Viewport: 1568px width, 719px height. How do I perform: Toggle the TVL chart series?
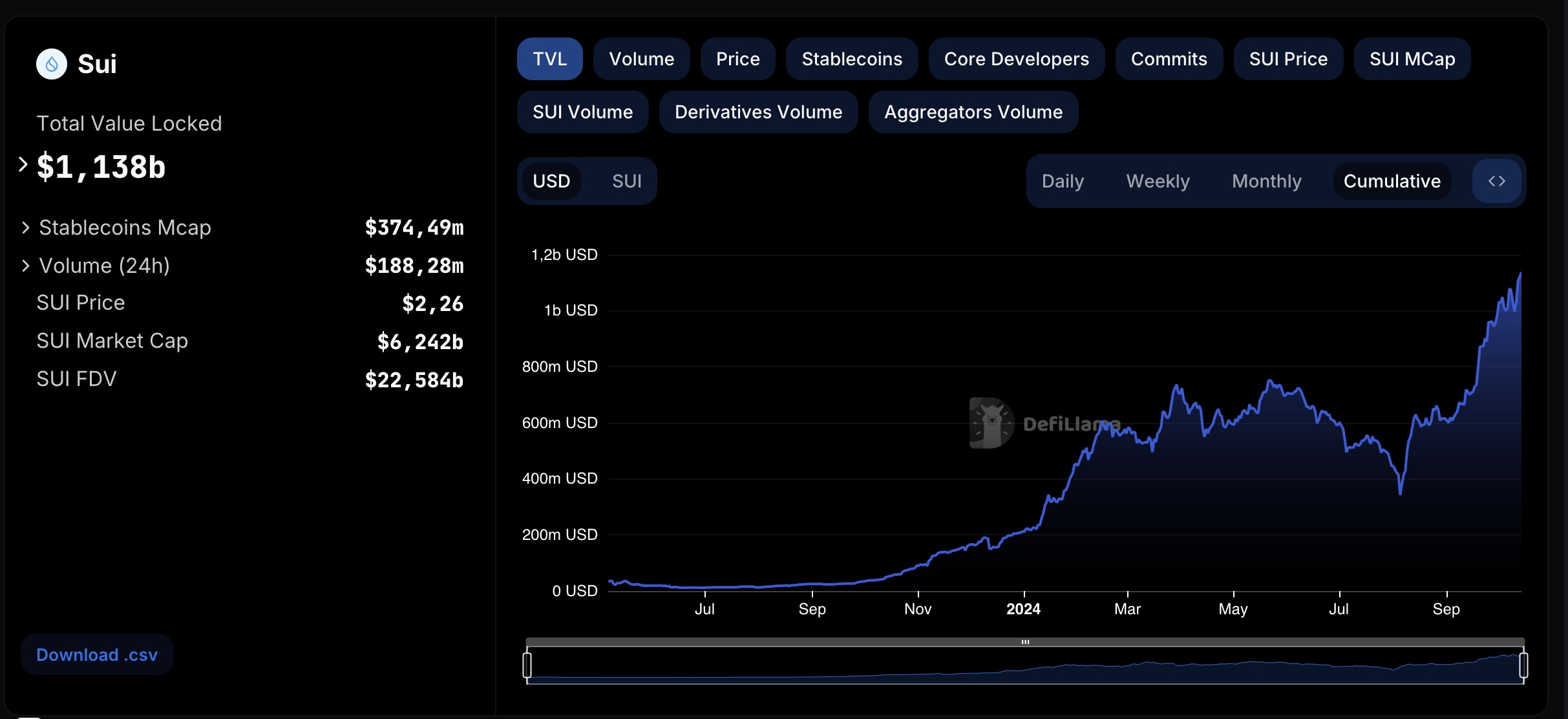coord(550,59)
